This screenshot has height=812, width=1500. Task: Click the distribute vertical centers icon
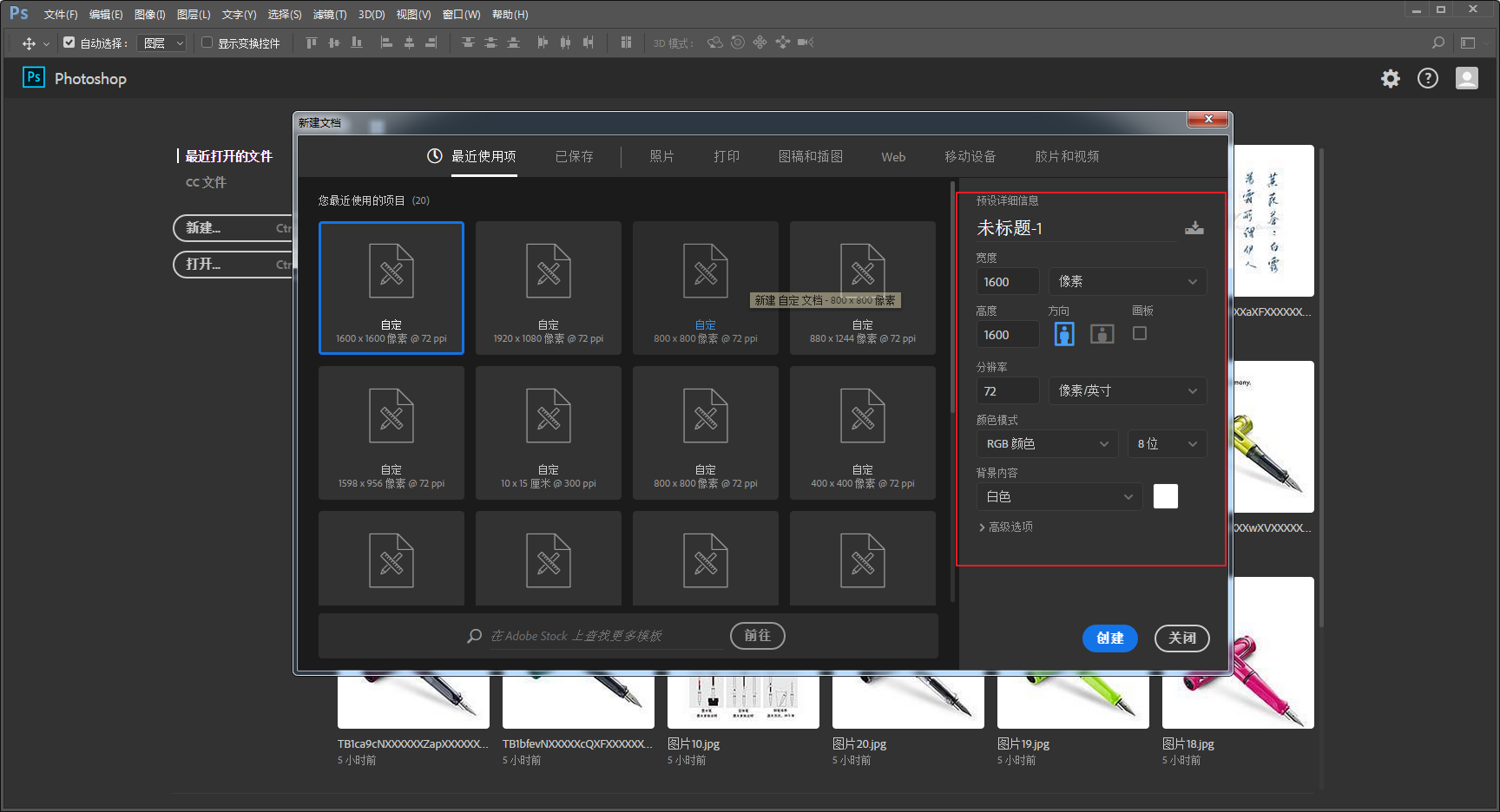491,43
